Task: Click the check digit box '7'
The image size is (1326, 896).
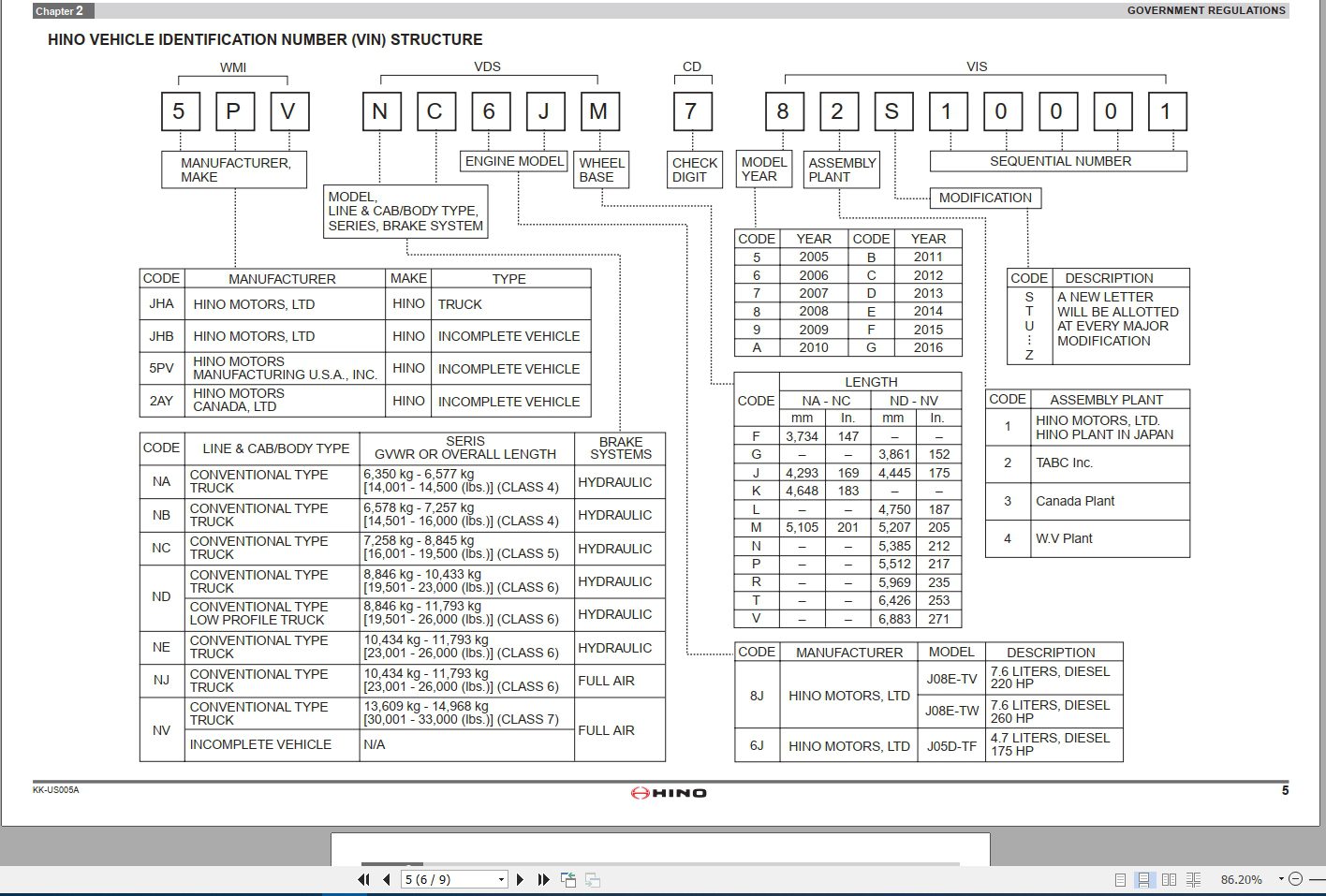Action: (691, 111)
